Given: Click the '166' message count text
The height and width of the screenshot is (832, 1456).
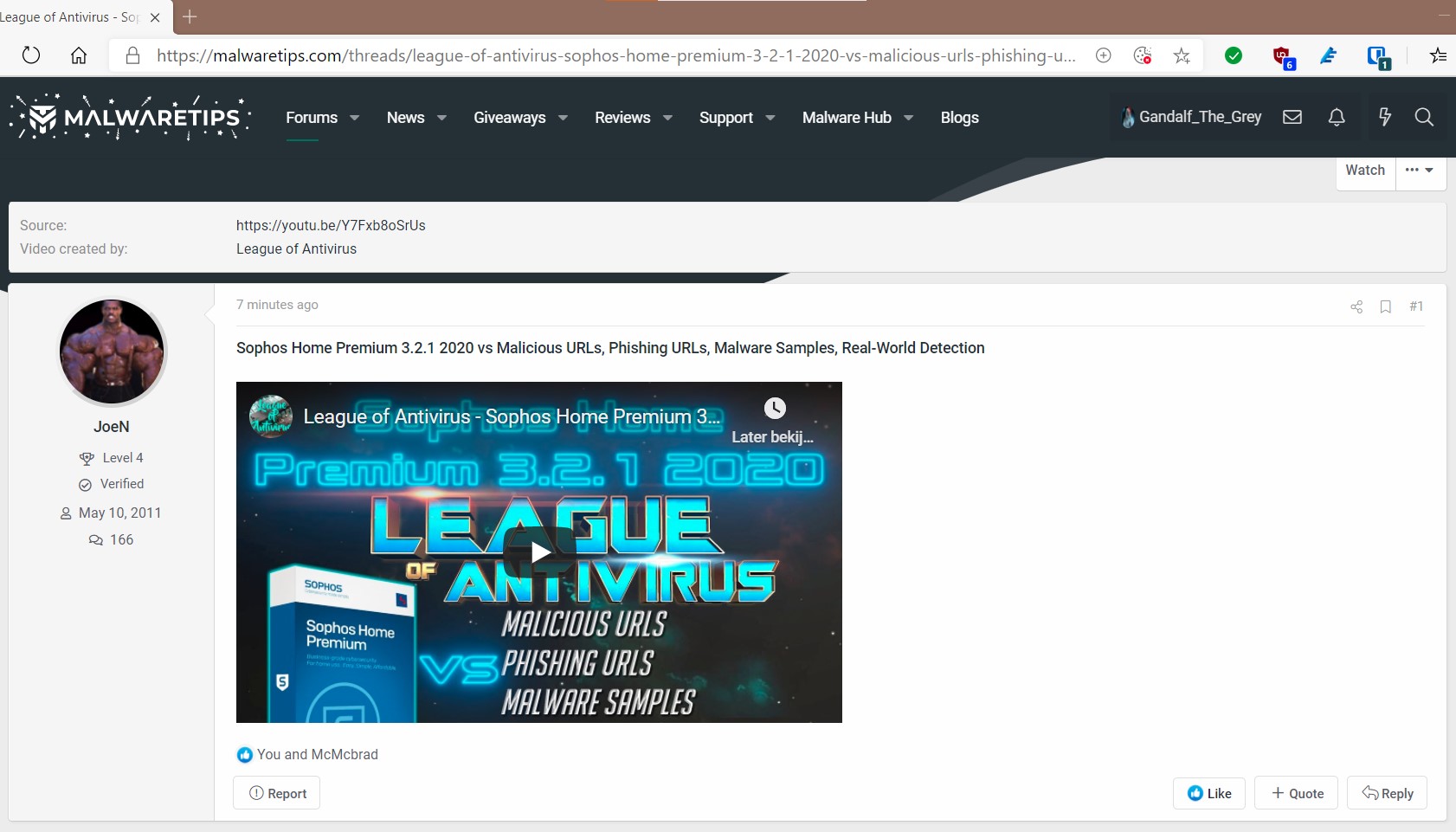Looking at the screenshot, I should coord(121,539).
